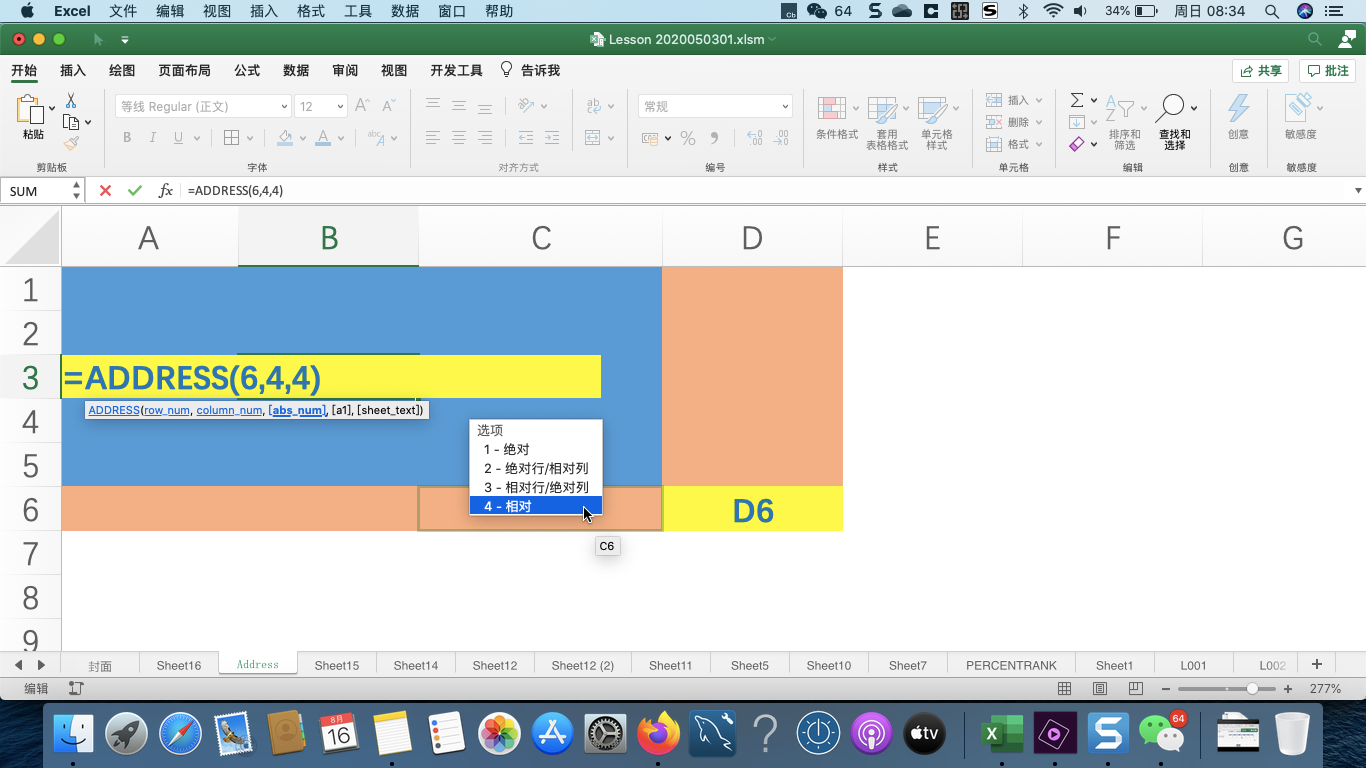
Task: Click the zoom slider handle
Action: click(1252, 689)
